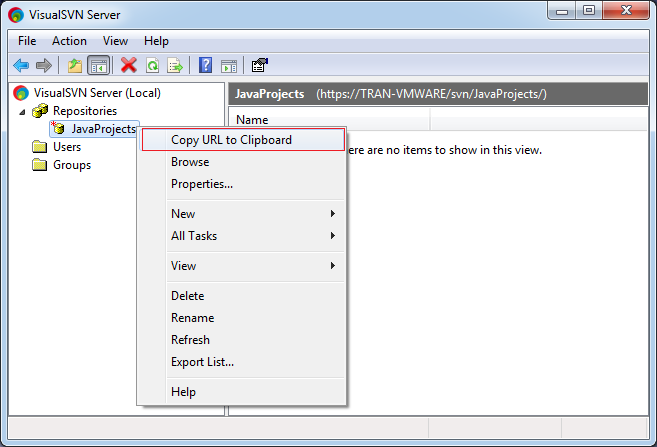Screen dimensions: 657x447
Task: Choose Help from the context menu
Action: coord(243,392)
